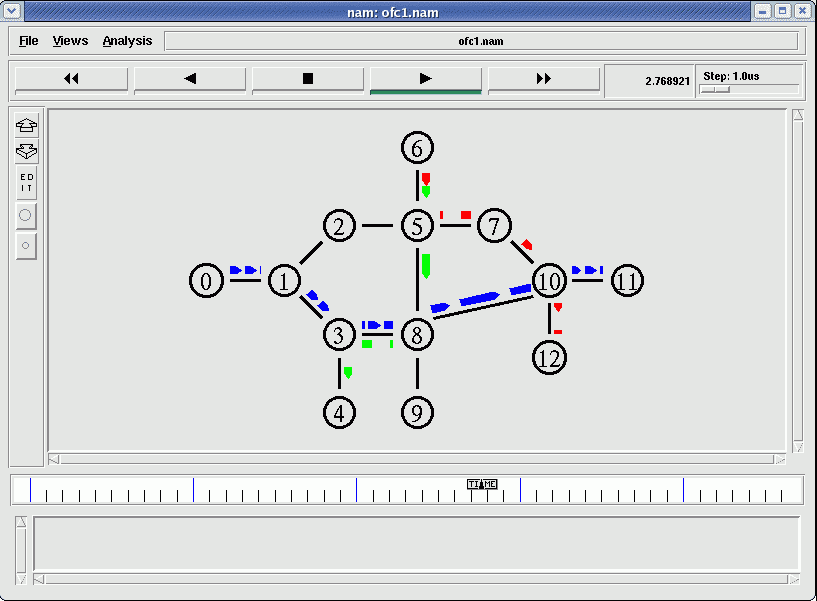The width and height of the screenshot is (817, 601).
Task: Click canvas vertical scrollbar down arrow
Action: 798,447
